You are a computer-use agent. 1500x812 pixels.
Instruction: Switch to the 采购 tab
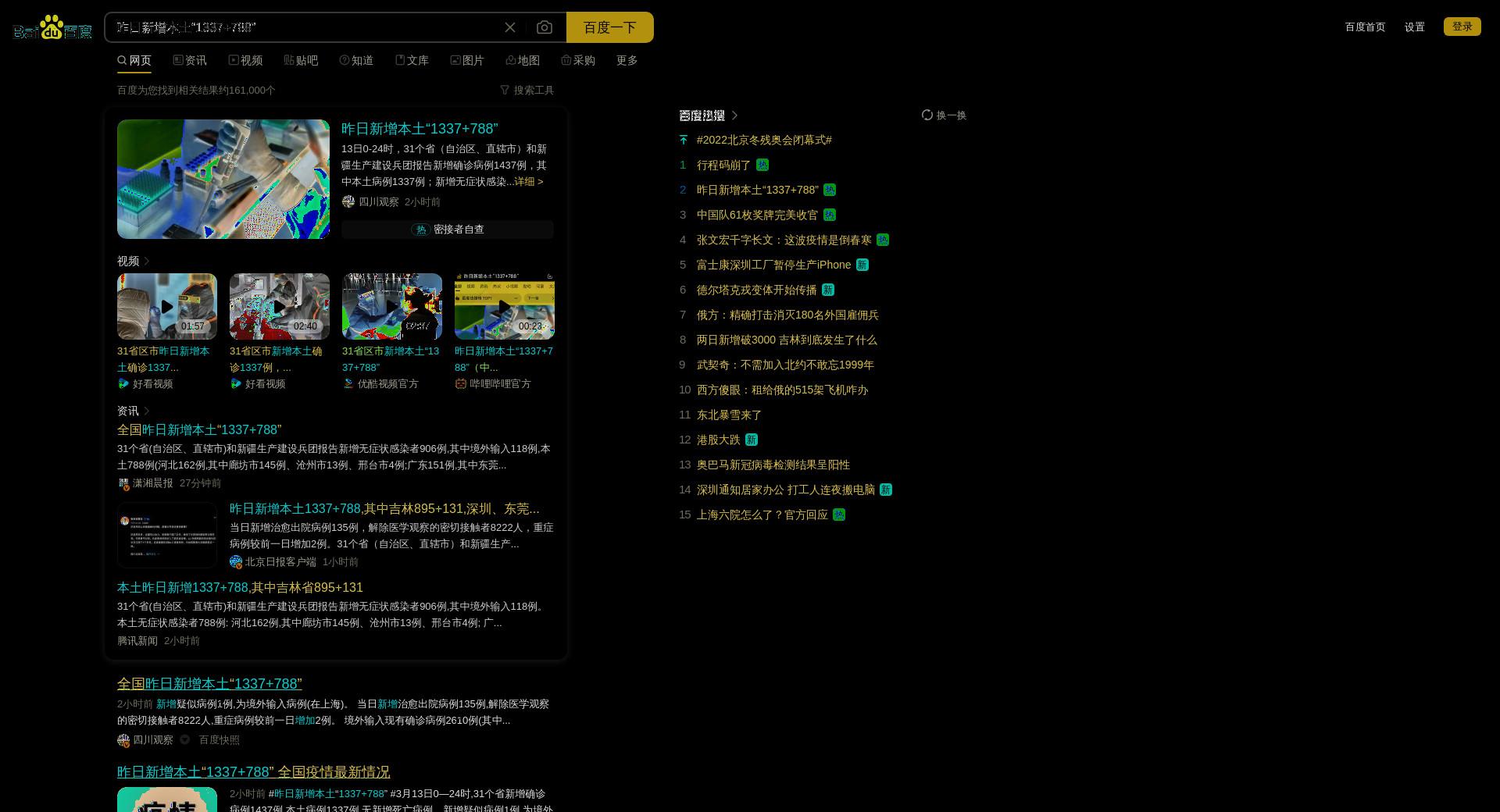click(578, 60)
